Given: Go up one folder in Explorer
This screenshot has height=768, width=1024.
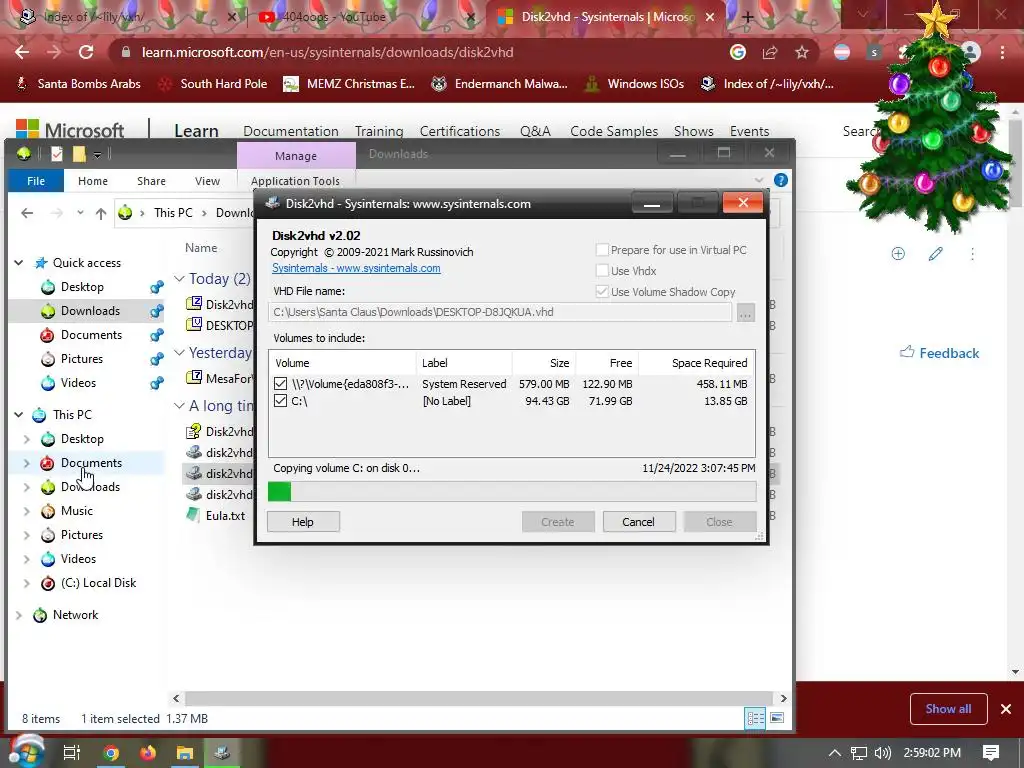Looking at the screenshot, I should pyautogui.click(x=101, y=213).
